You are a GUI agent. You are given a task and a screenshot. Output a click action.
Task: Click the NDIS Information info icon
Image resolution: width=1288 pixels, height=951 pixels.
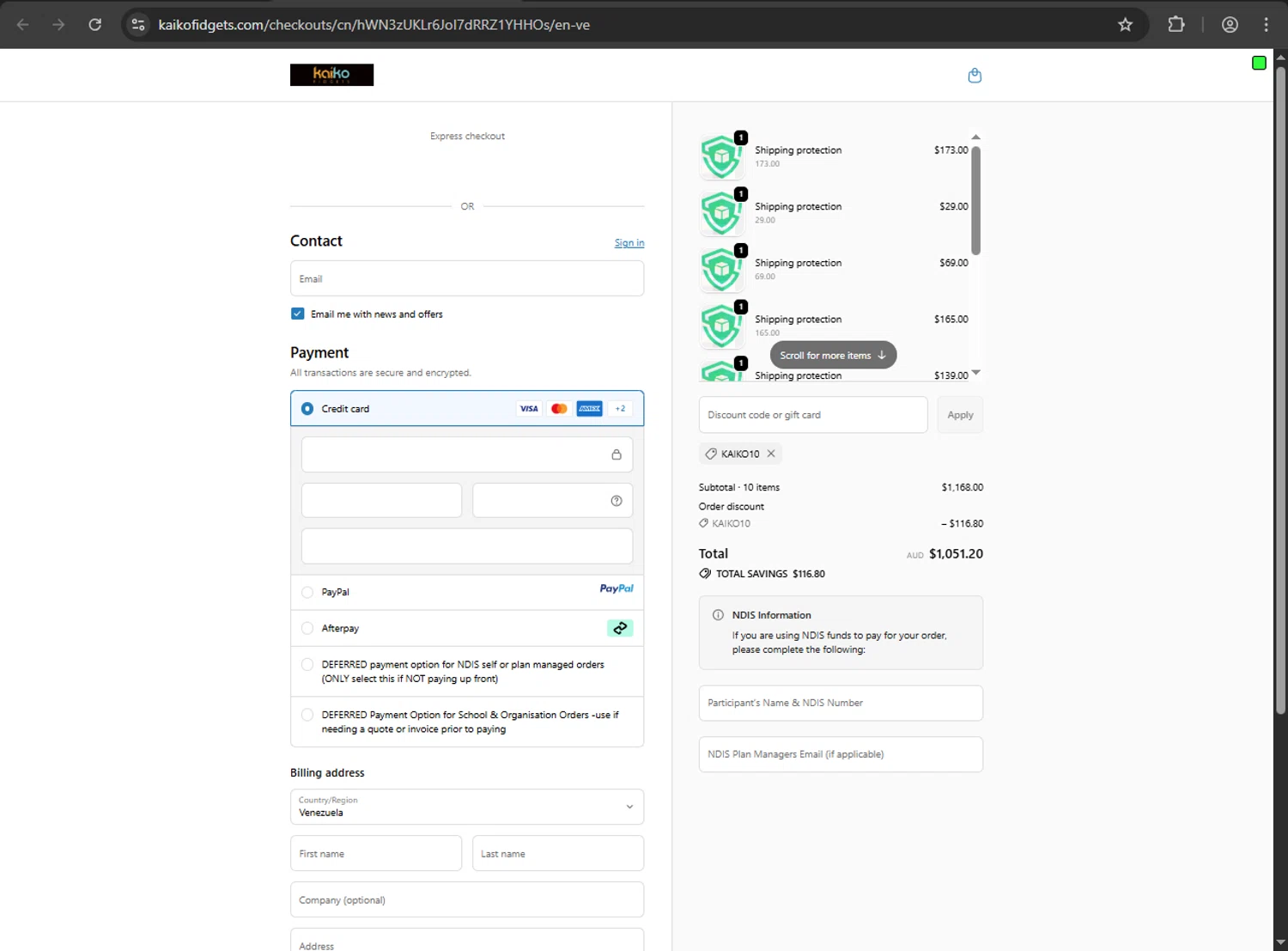pos(718,615)
